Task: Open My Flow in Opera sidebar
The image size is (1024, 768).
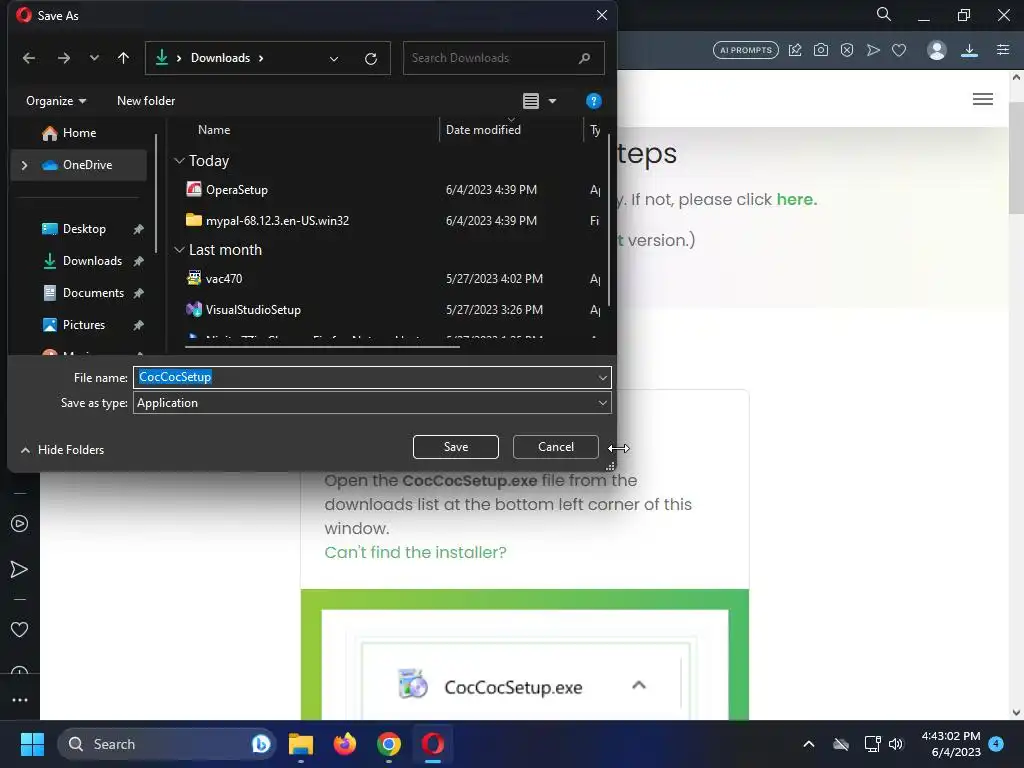Action: click(x=20, y=569)
